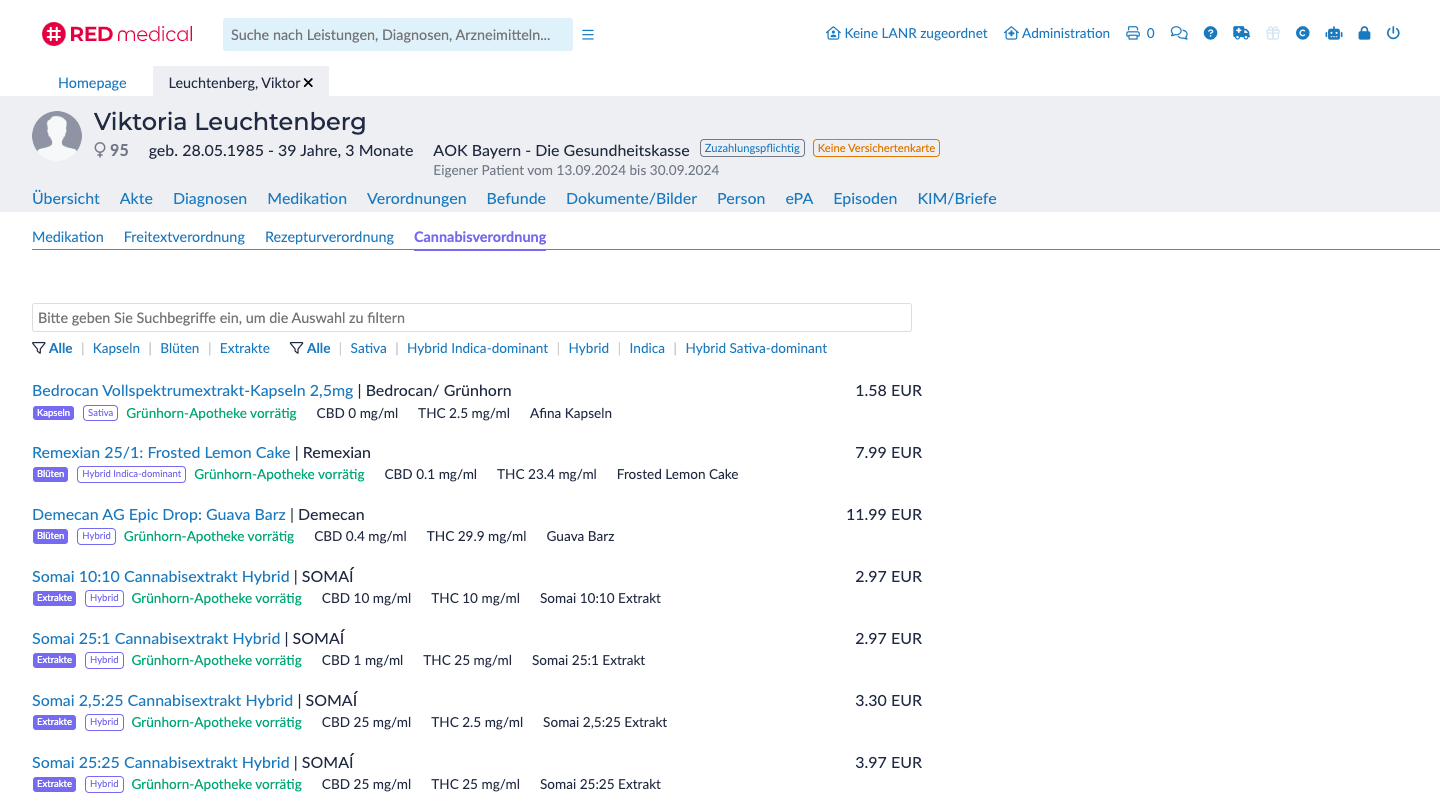Open the robot assistant icon

1333,33
